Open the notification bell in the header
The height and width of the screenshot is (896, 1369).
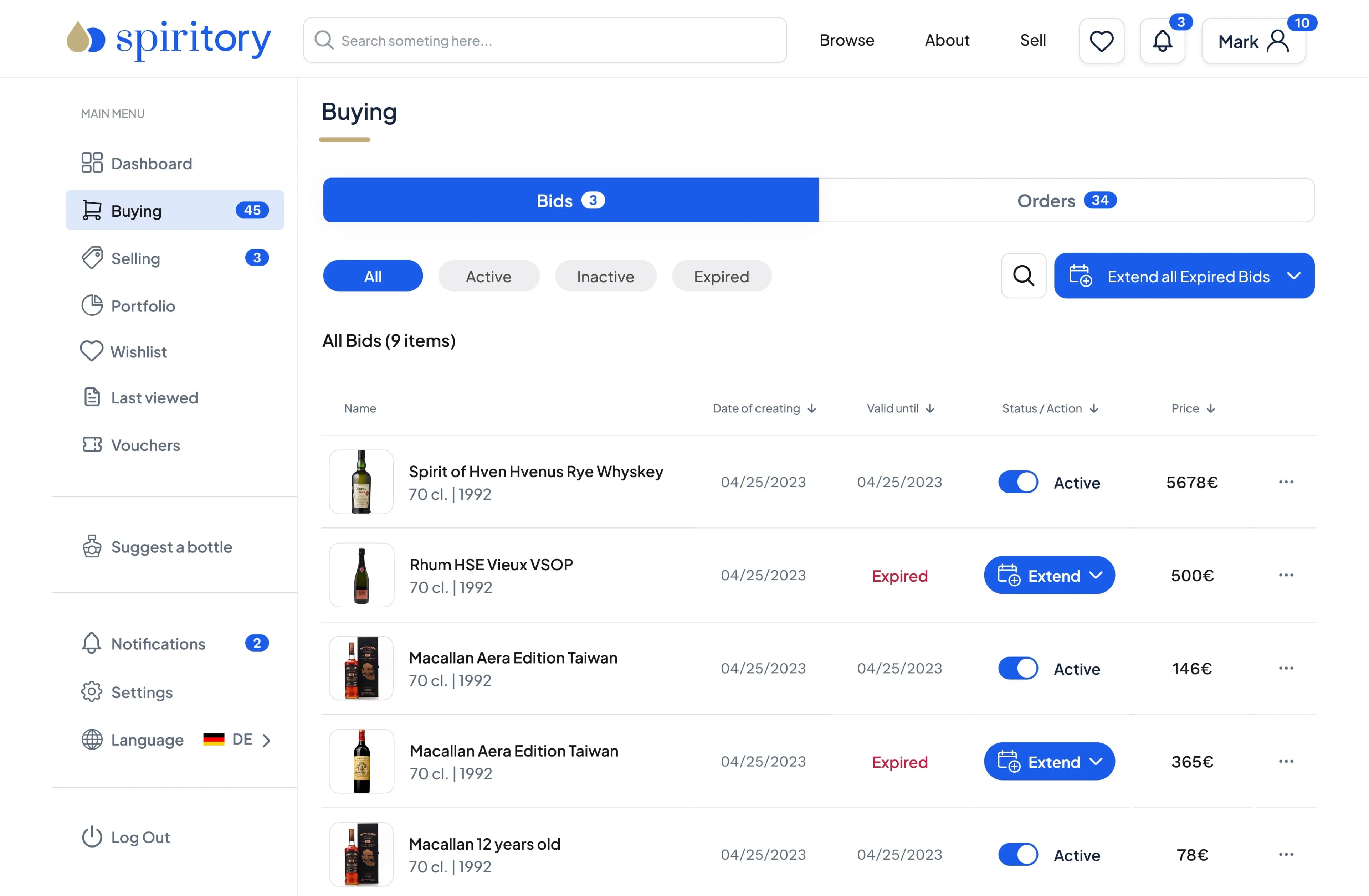(x=1163, y=41)
